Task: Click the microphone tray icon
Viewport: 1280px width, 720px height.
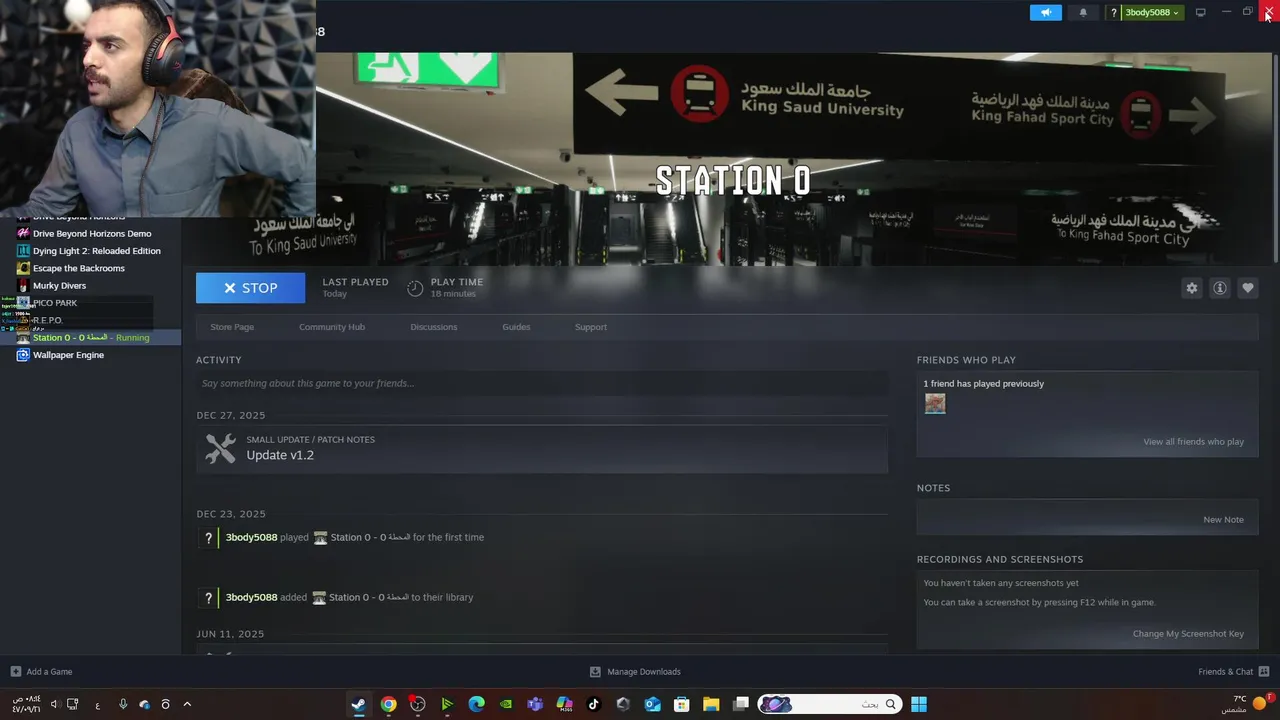Action: tap(123, 704)
